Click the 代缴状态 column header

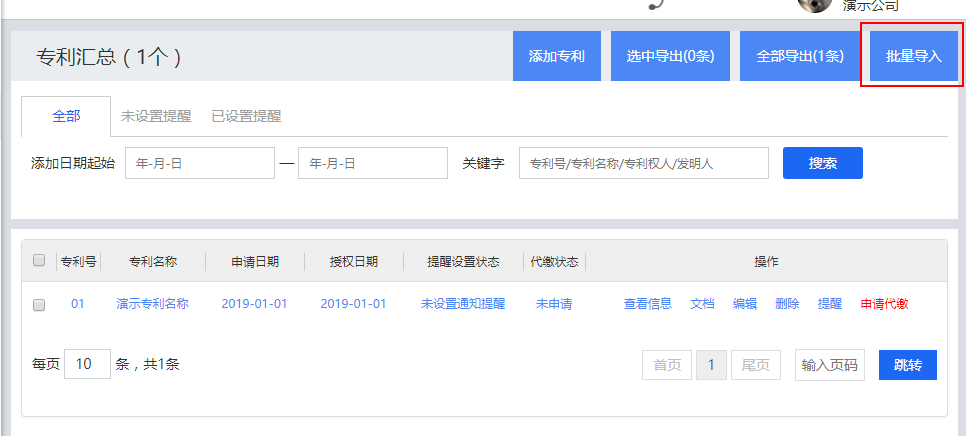554,262
